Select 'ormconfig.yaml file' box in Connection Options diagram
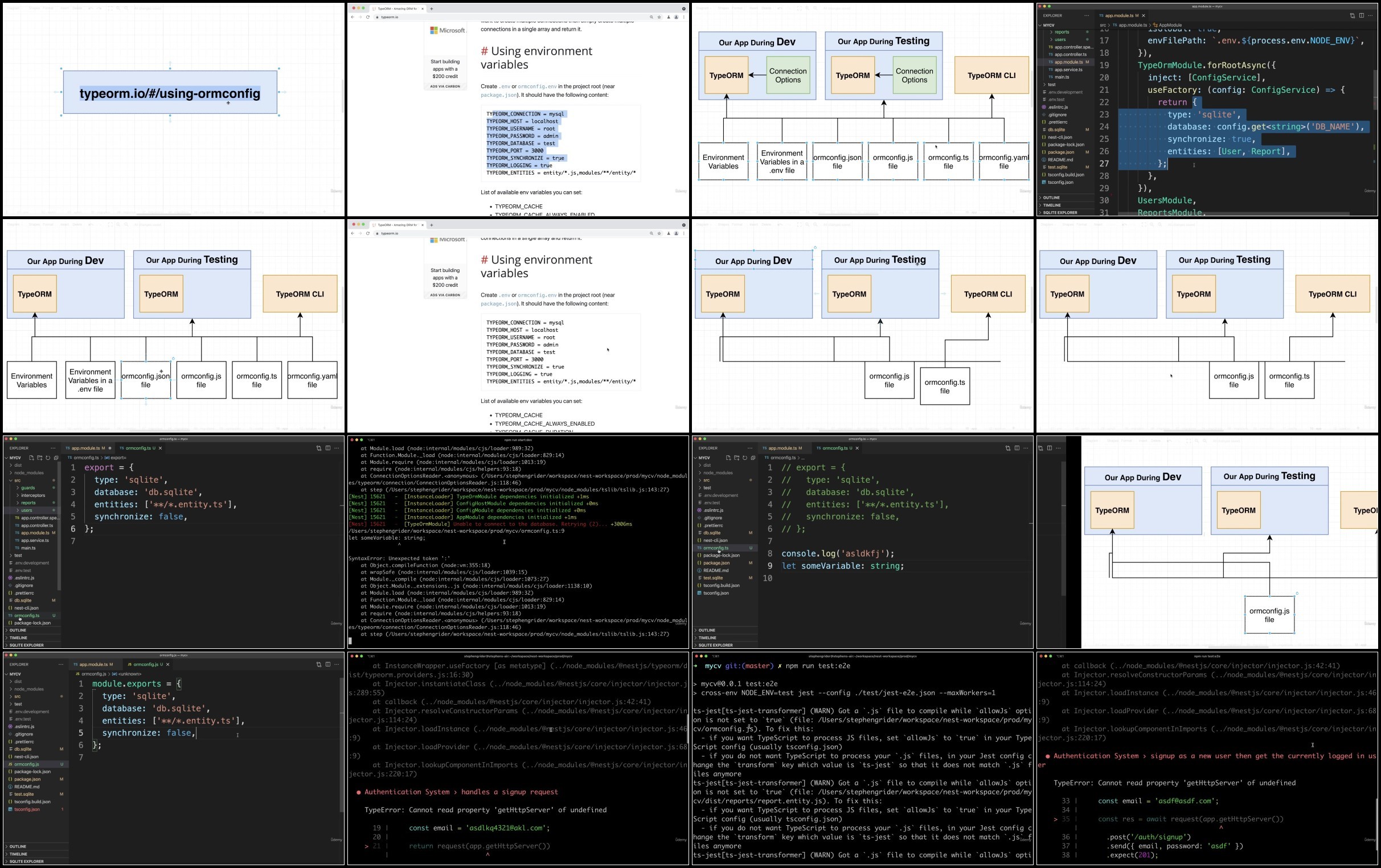Viewport: 1381px width, 868px height. 1003,162
